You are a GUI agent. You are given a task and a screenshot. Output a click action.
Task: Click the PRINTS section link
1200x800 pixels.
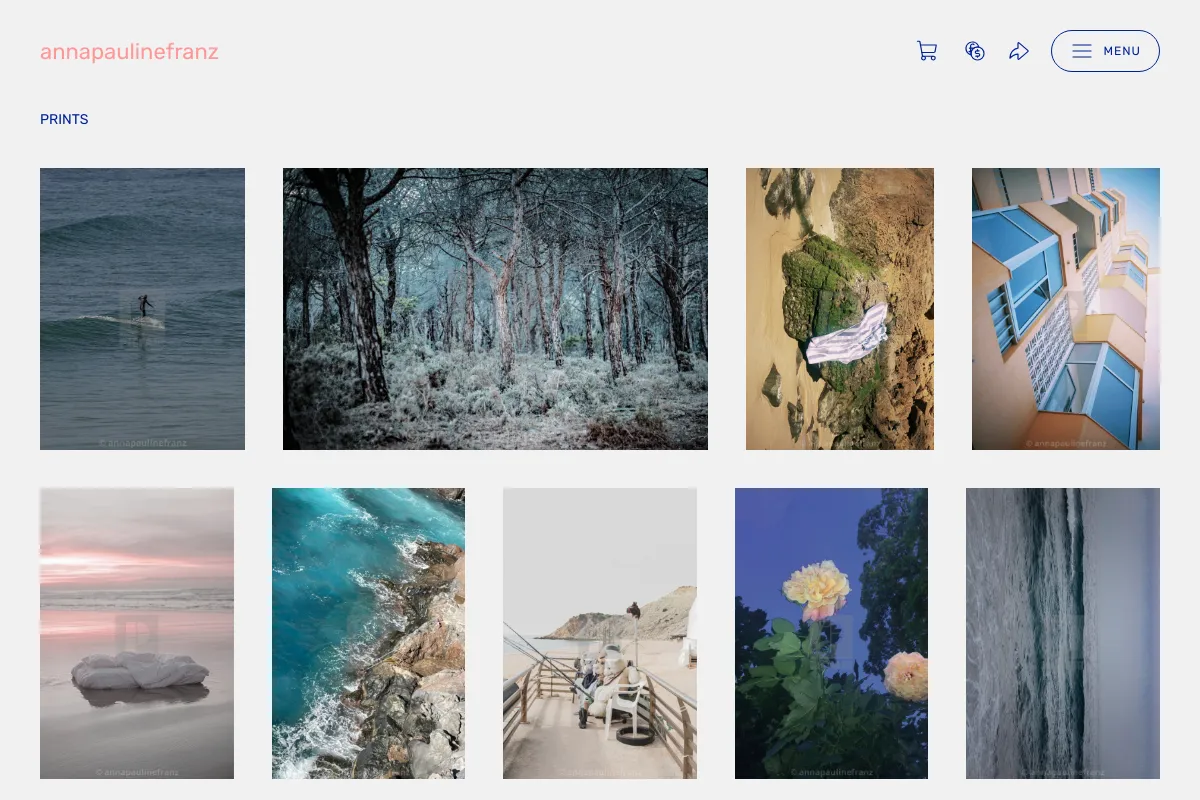coord(64,119)
